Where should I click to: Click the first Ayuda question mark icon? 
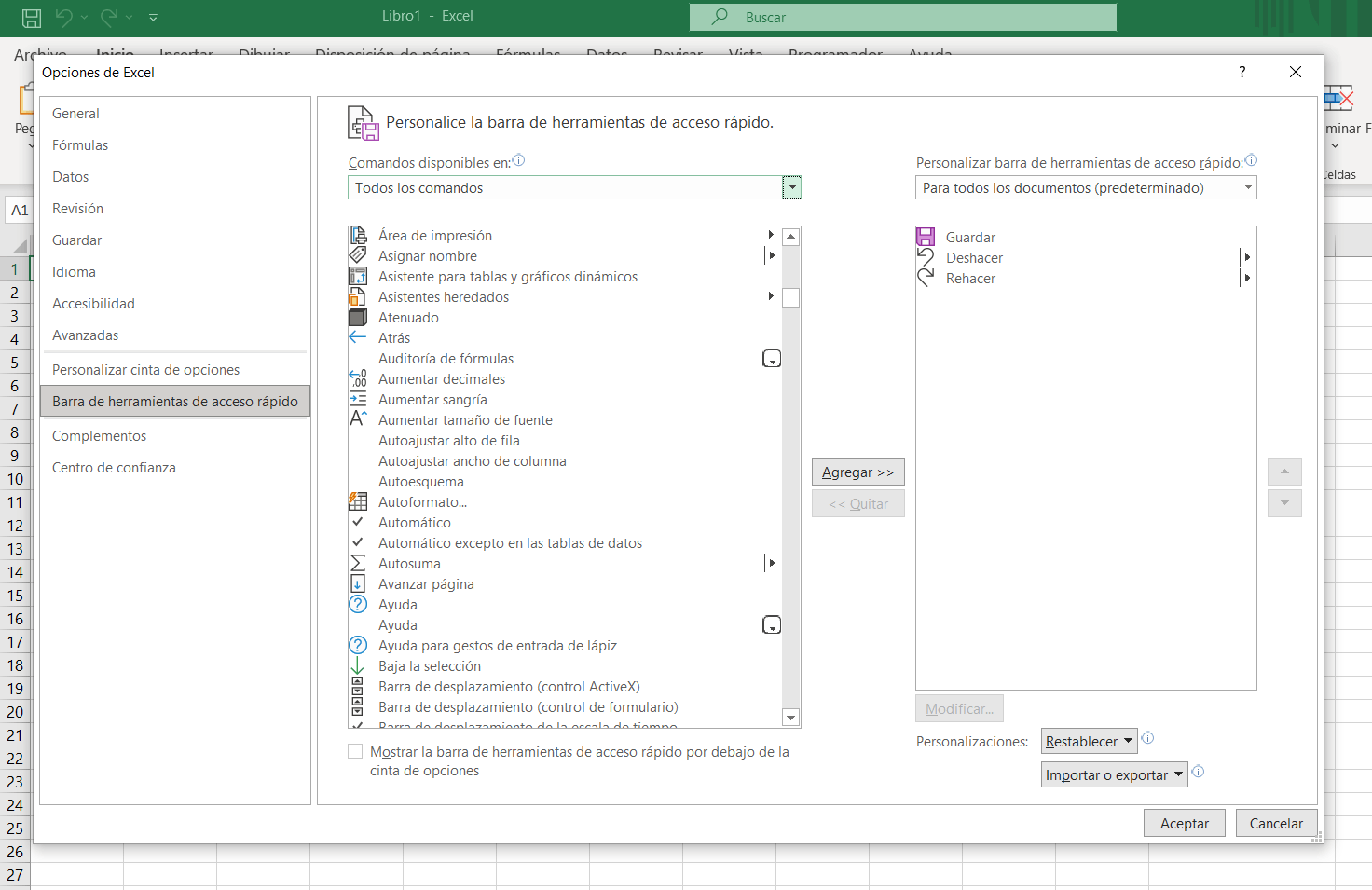point(358,605)
